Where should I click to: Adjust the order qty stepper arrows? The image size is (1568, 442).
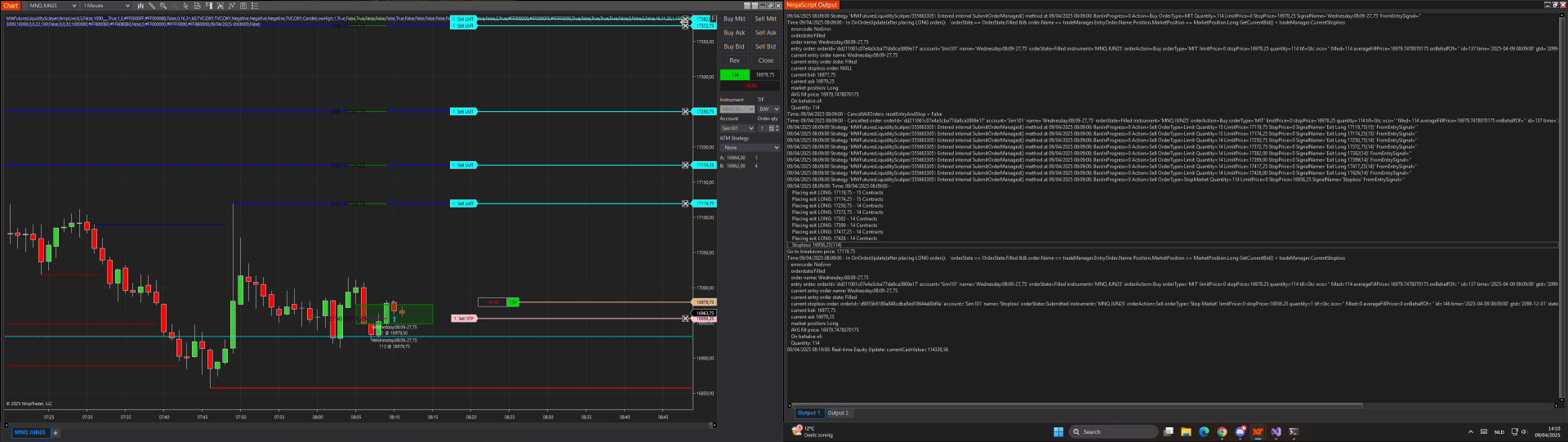(777, 128)
